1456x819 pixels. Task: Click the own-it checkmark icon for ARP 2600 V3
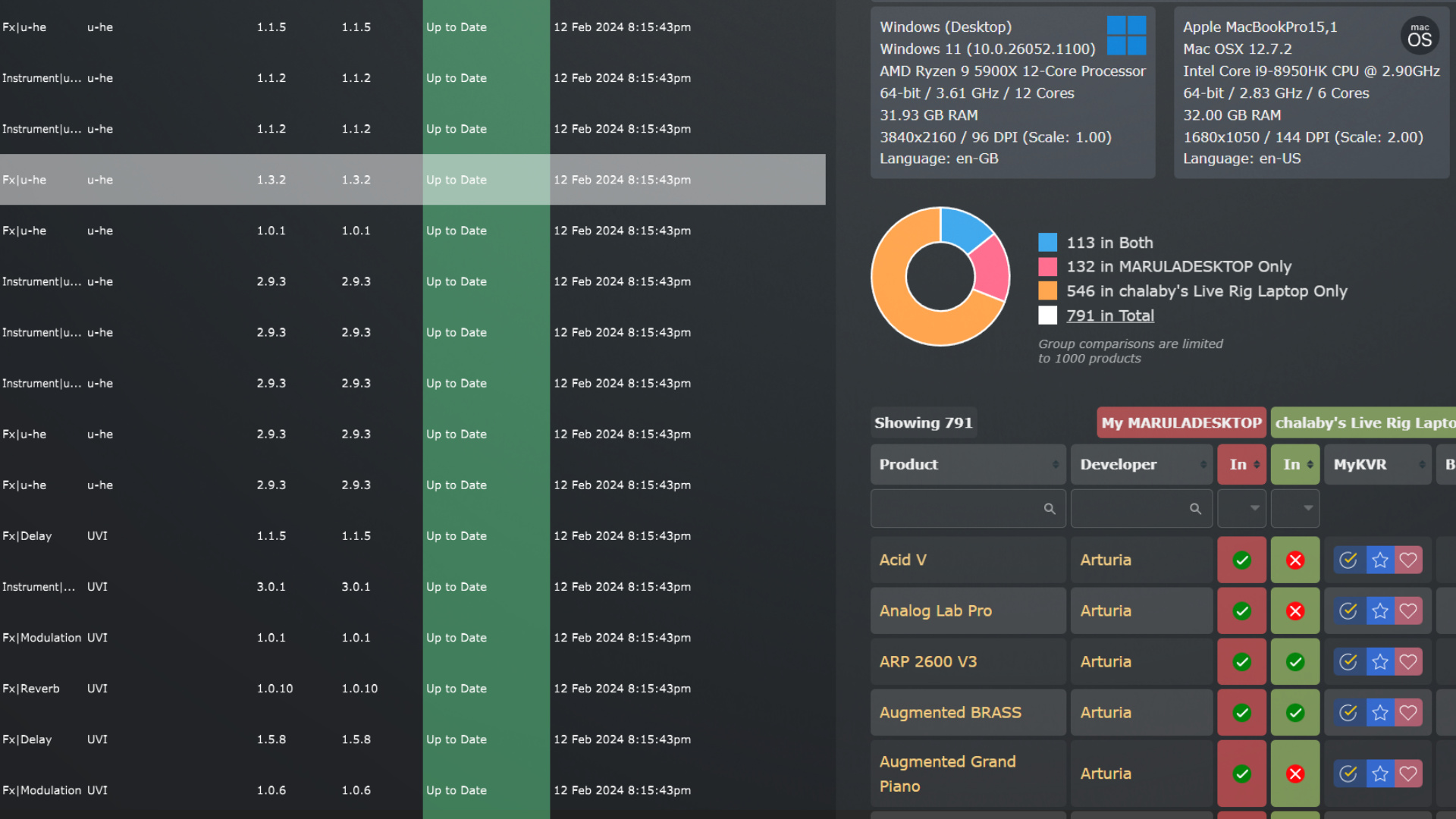pyautogui.click(x=1348, y=662)
